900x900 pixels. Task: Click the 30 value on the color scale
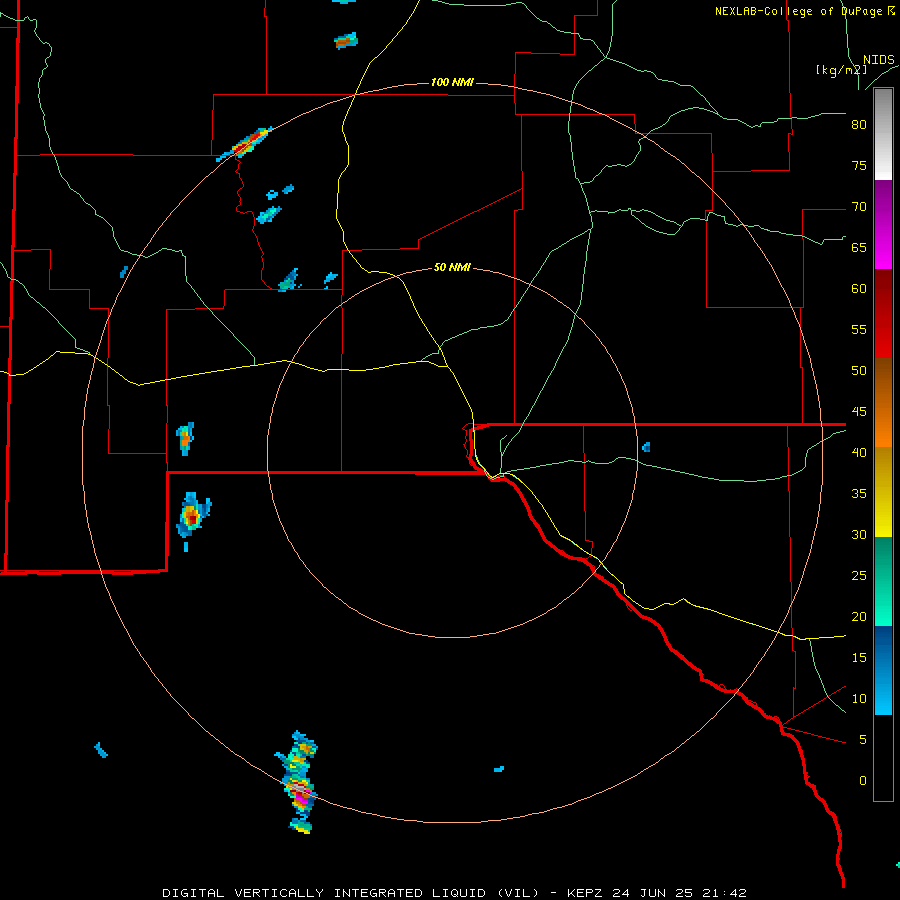click(859, 534)
